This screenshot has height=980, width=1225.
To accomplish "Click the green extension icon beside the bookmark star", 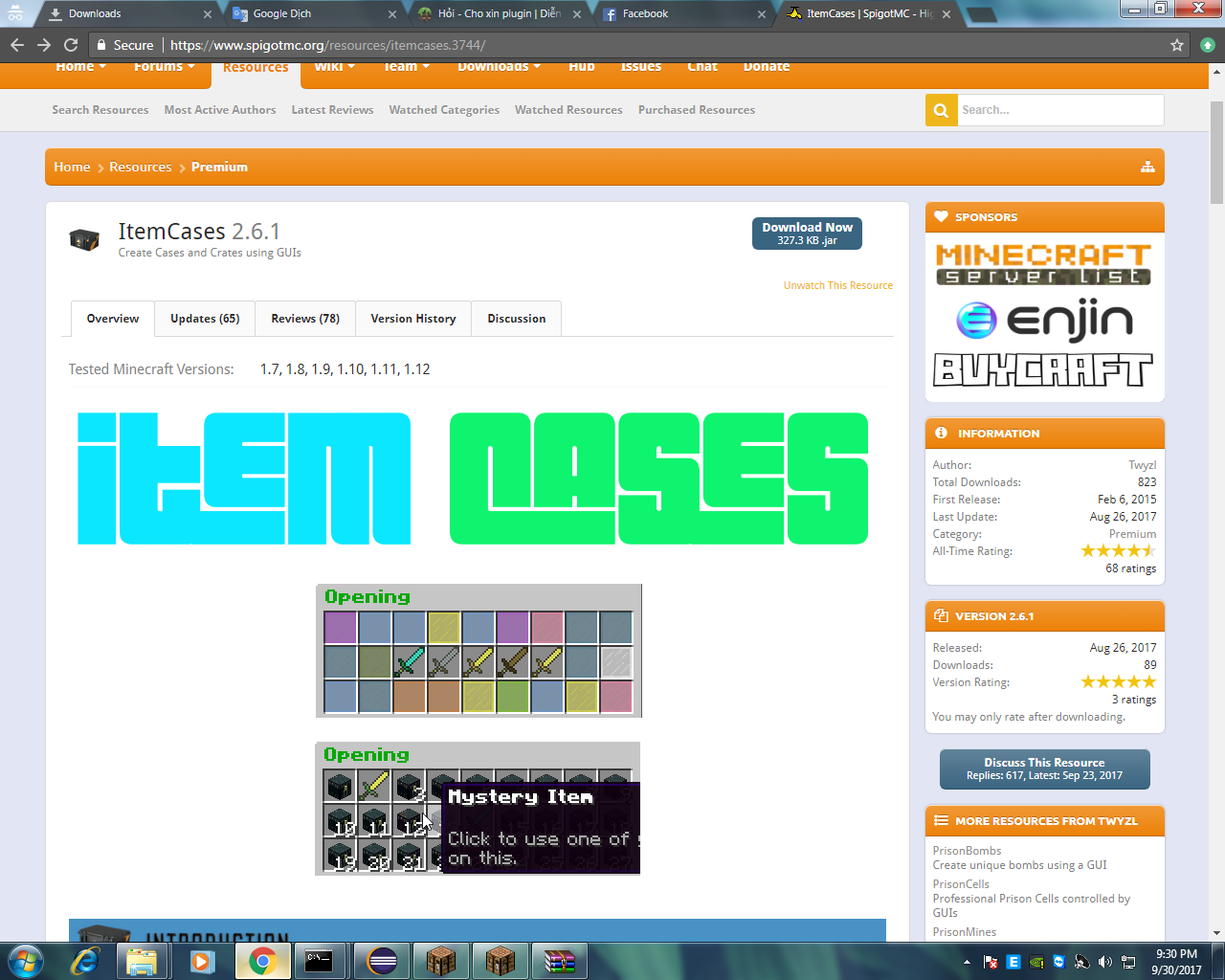I will [1208, 45].
